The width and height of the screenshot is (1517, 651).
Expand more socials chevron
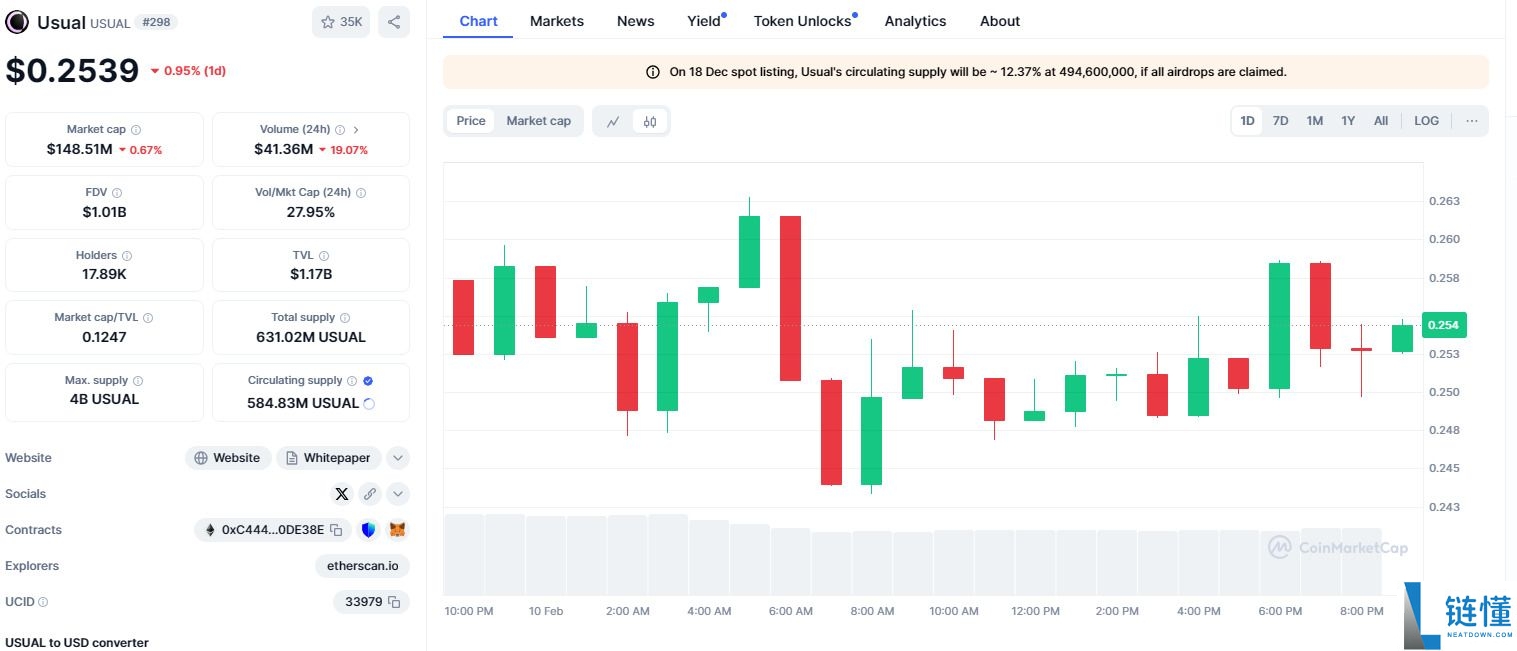coord(398,494)
